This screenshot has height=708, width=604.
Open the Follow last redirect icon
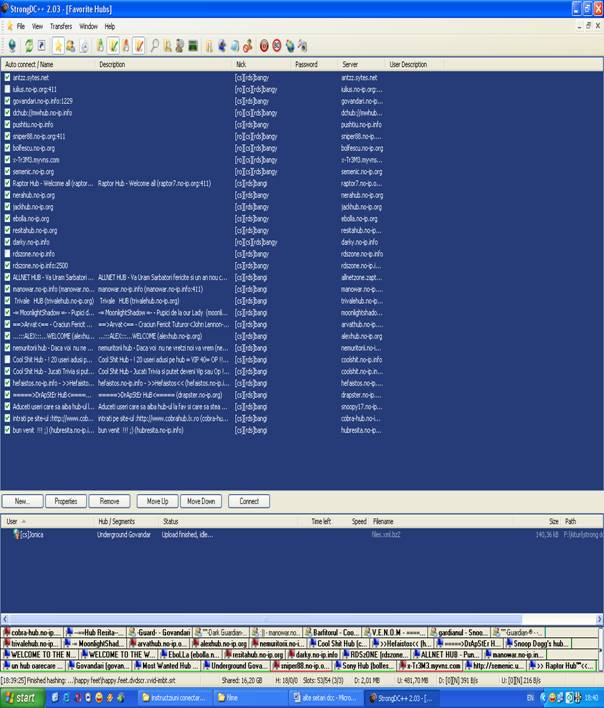click(x=42, y=45)
